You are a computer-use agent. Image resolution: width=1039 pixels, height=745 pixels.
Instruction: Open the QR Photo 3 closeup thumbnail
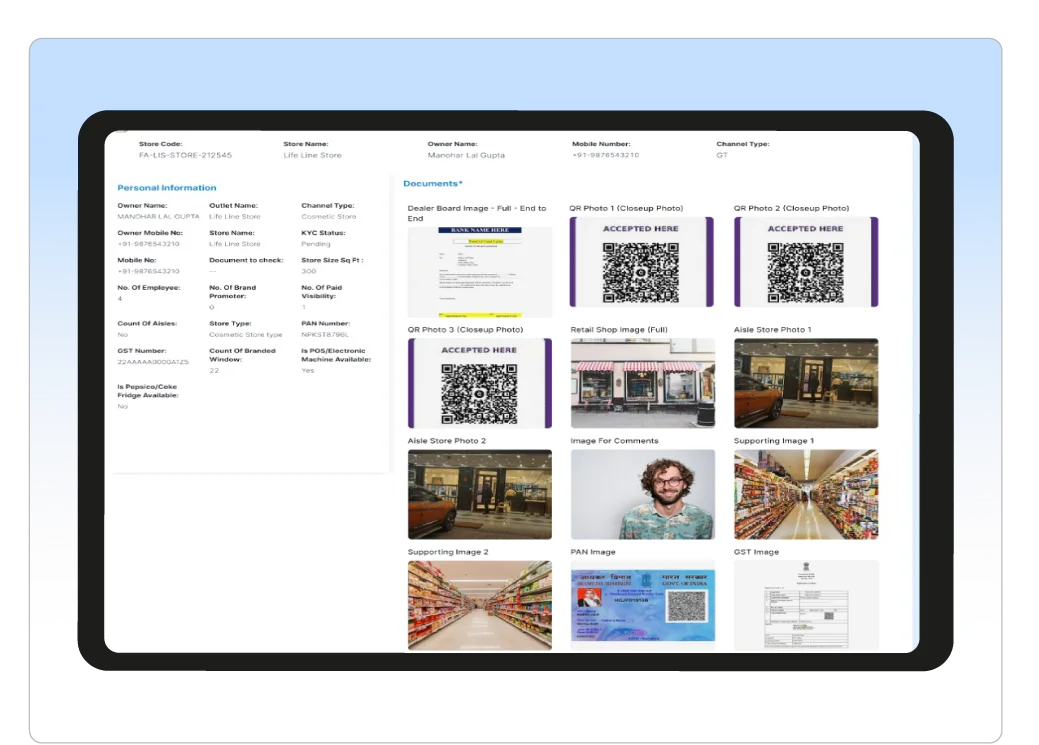(480, 383)
